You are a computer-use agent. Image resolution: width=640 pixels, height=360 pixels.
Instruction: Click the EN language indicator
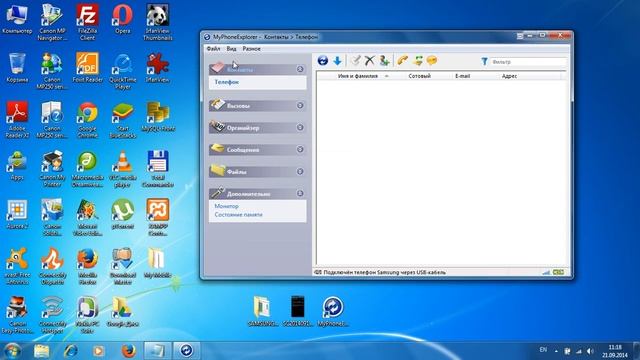pyautogui.click(x=543, y=350)
